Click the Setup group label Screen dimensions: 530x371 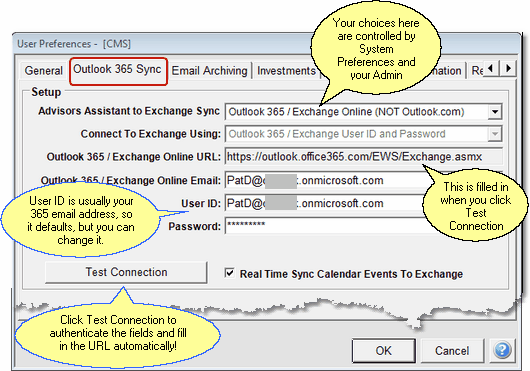(46, 92)
